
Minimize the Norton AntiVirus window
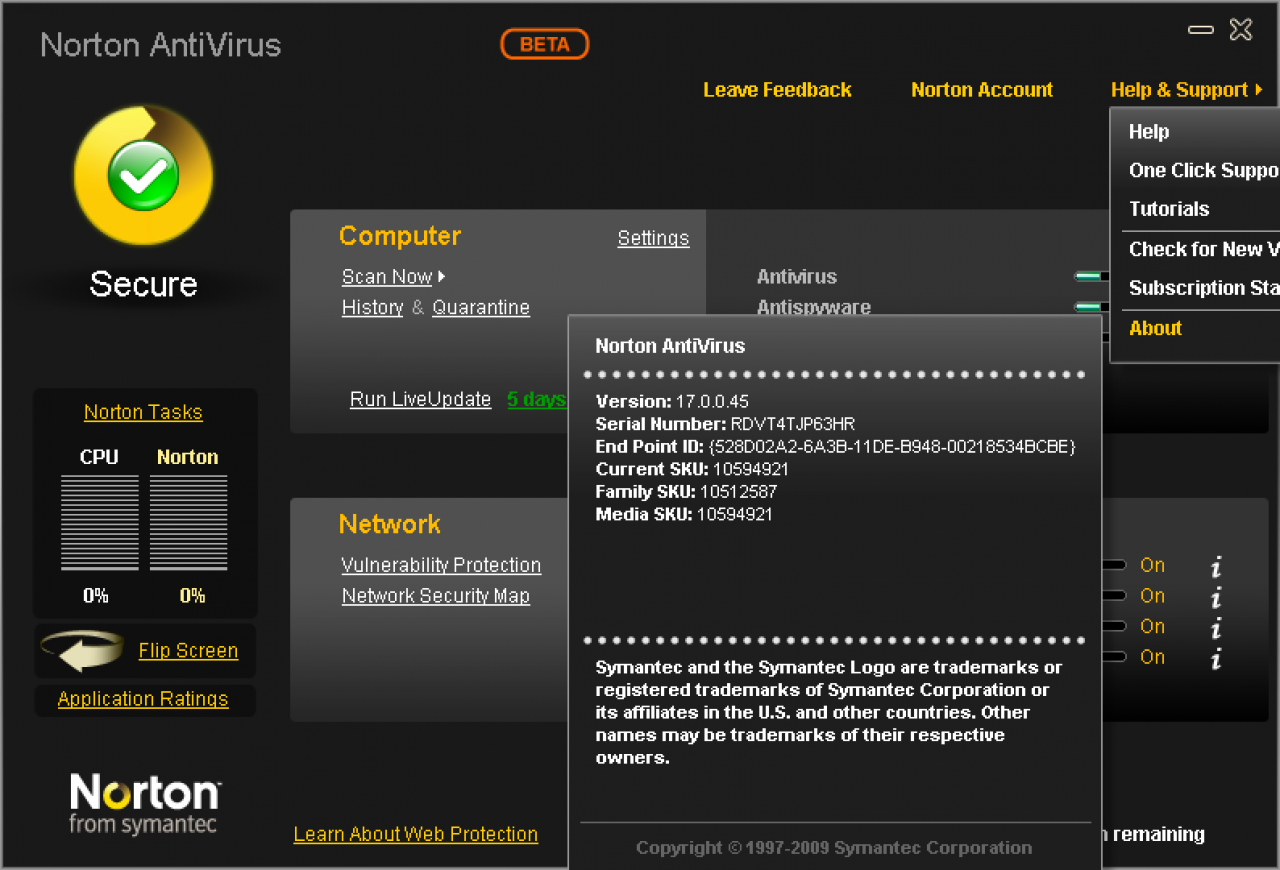coord(1200,30)
